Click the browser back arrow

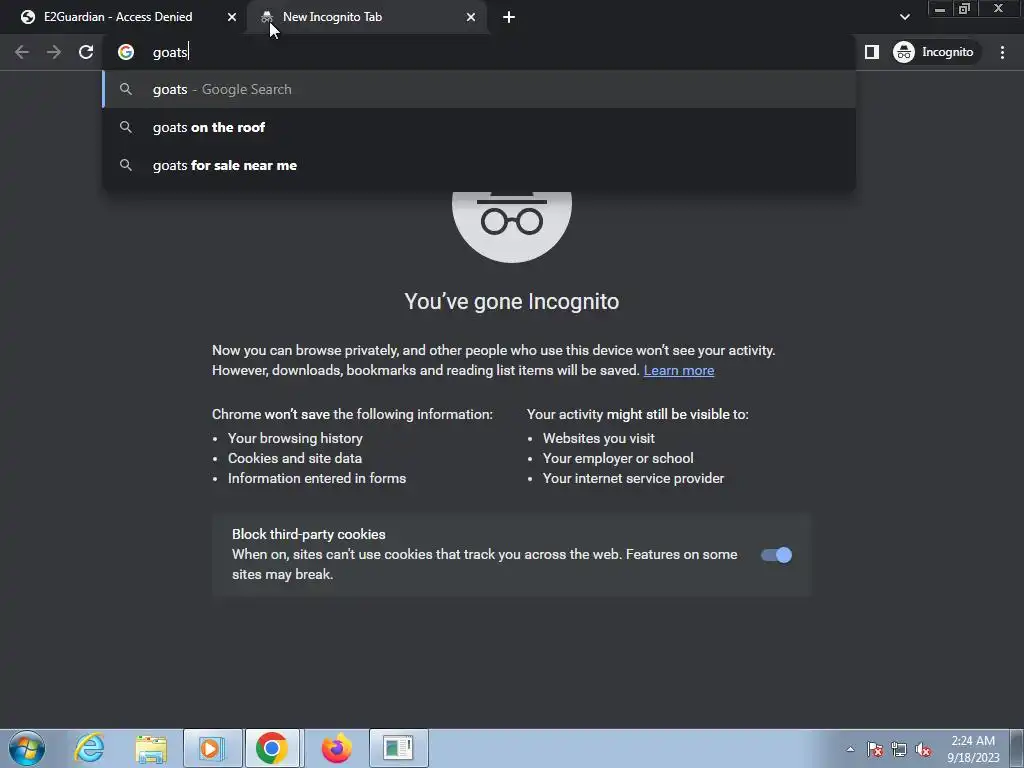(x=22, y=52)
